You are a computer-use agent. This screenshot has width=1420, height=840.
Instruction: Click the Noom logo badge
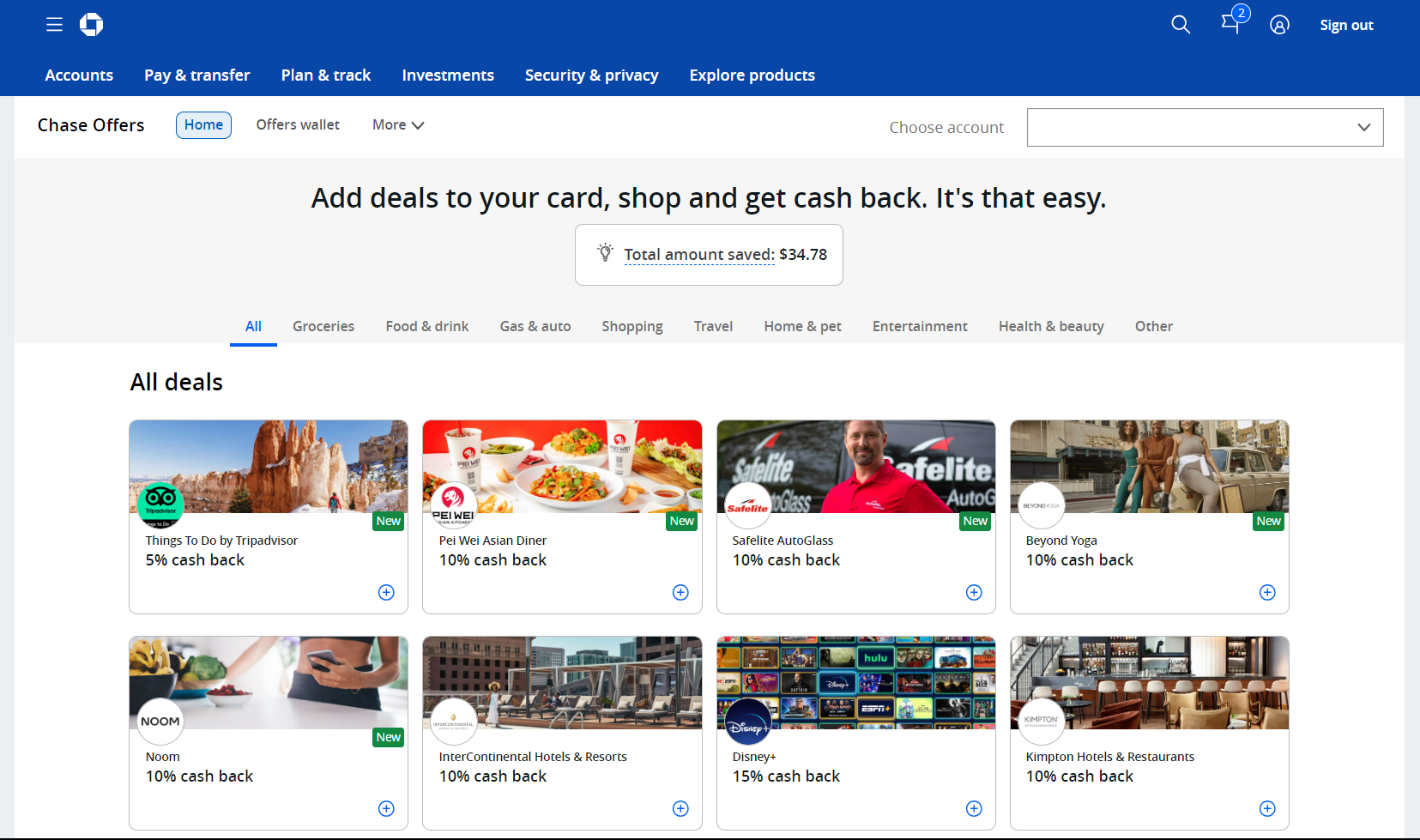click(x=160, y=721)
